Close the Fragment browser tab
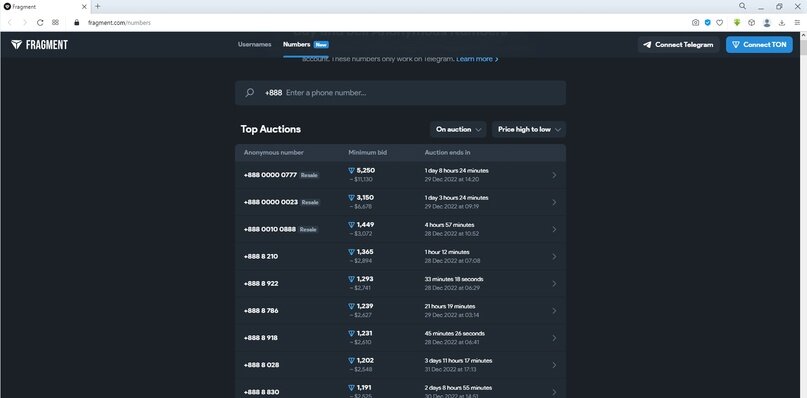 click(84, 7)
